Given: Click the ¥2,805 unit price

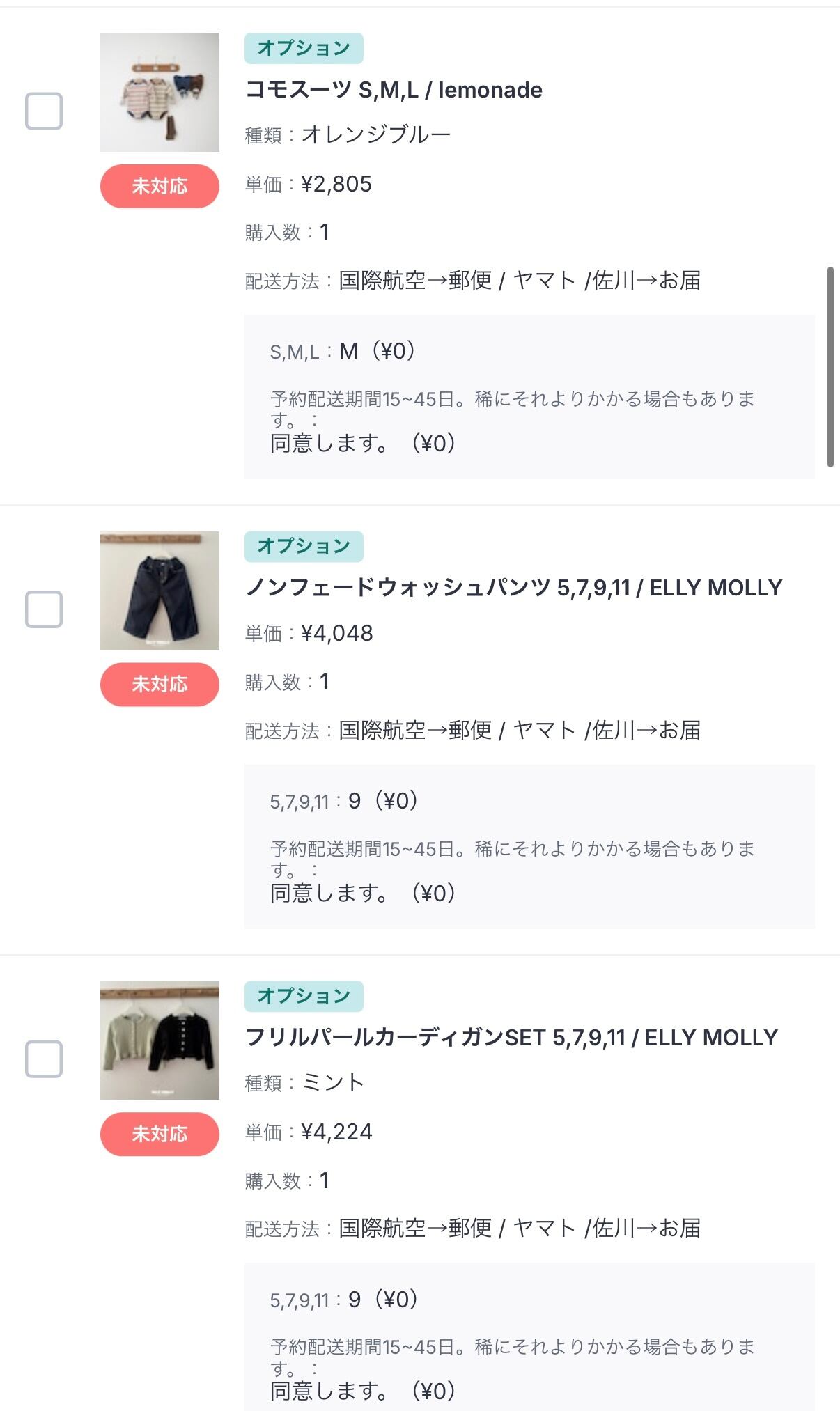Looking at the screenshot, I should pyautogui.click(x=336, y=184).
